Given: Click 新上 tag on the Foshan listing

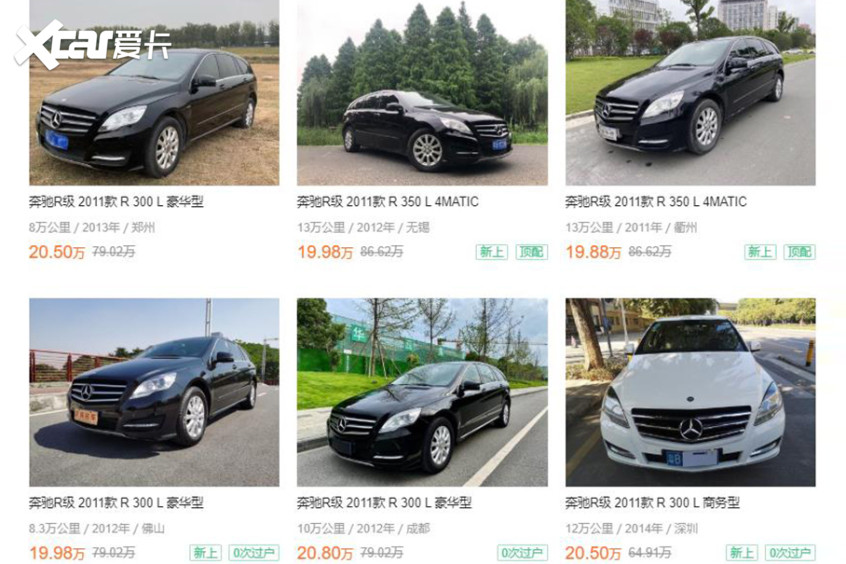Looking at the screenshot, I should point(206,553).
